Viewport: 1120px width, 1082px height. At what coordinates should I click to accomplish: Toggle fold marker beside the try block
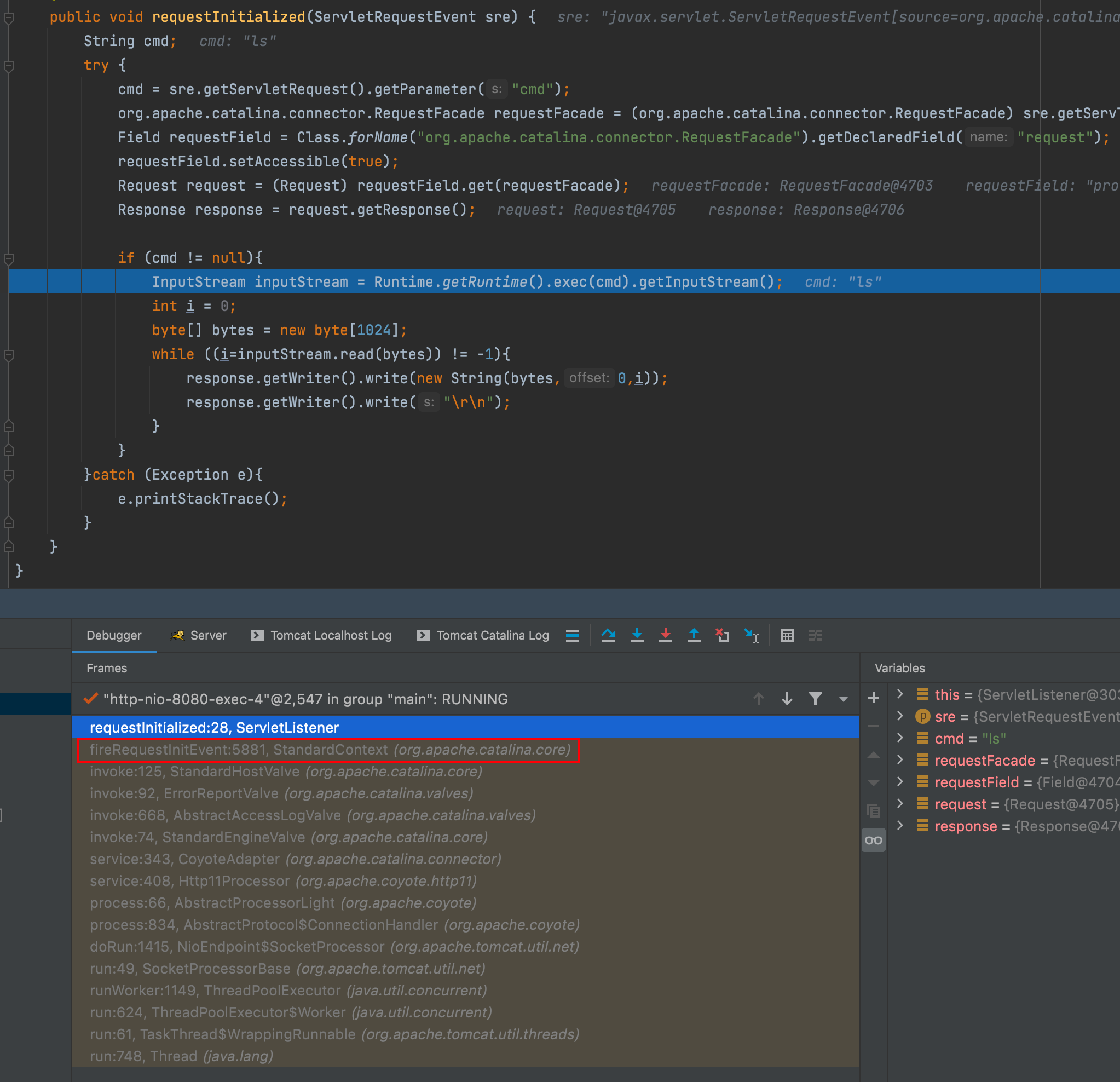click(9, 66)
